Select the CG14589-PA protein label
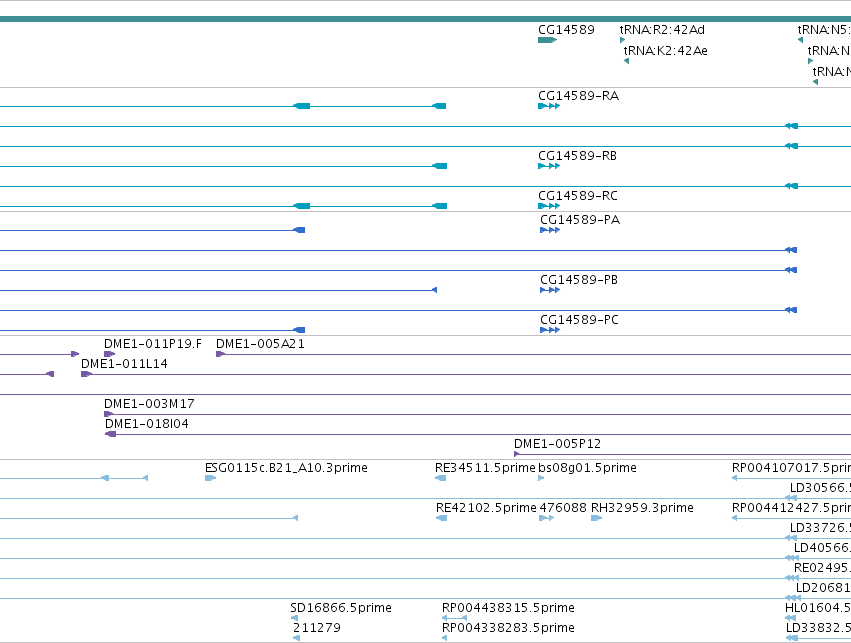The height and width of the screenshot is (643, 851). tap(580, 220)
